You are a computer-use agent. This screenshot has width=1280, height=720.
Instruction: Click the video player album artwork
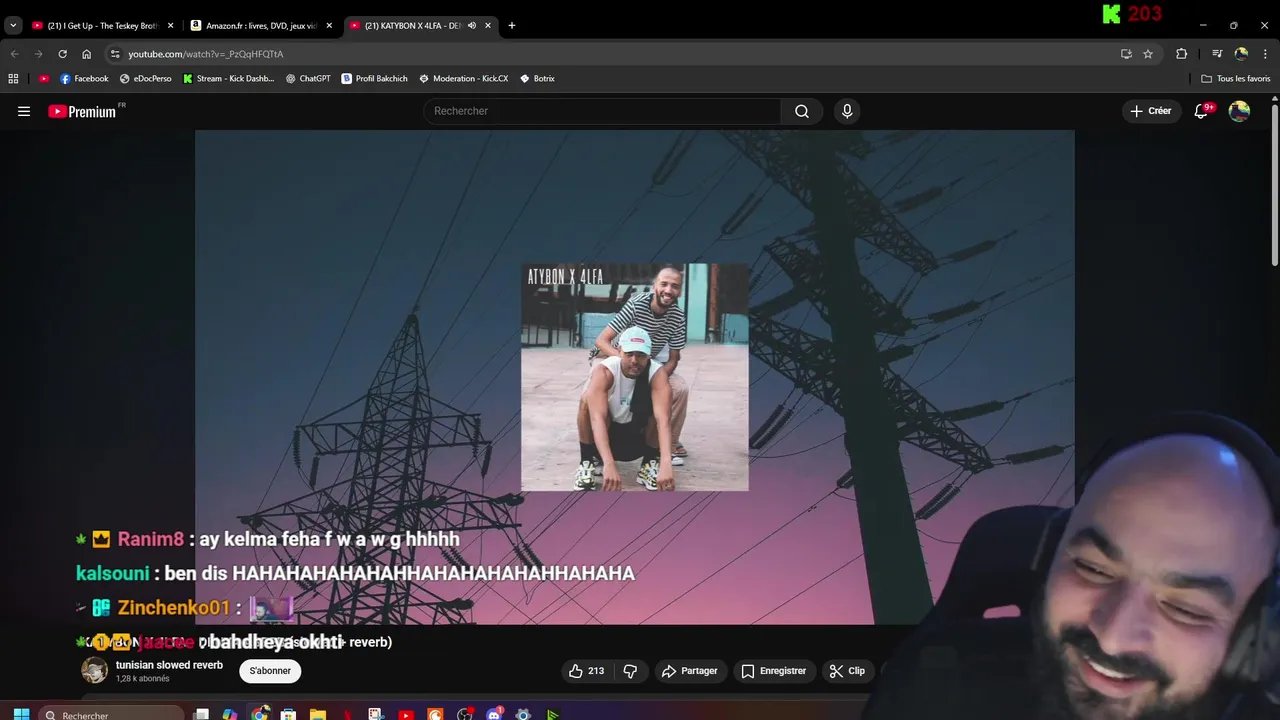click(634, 377)
